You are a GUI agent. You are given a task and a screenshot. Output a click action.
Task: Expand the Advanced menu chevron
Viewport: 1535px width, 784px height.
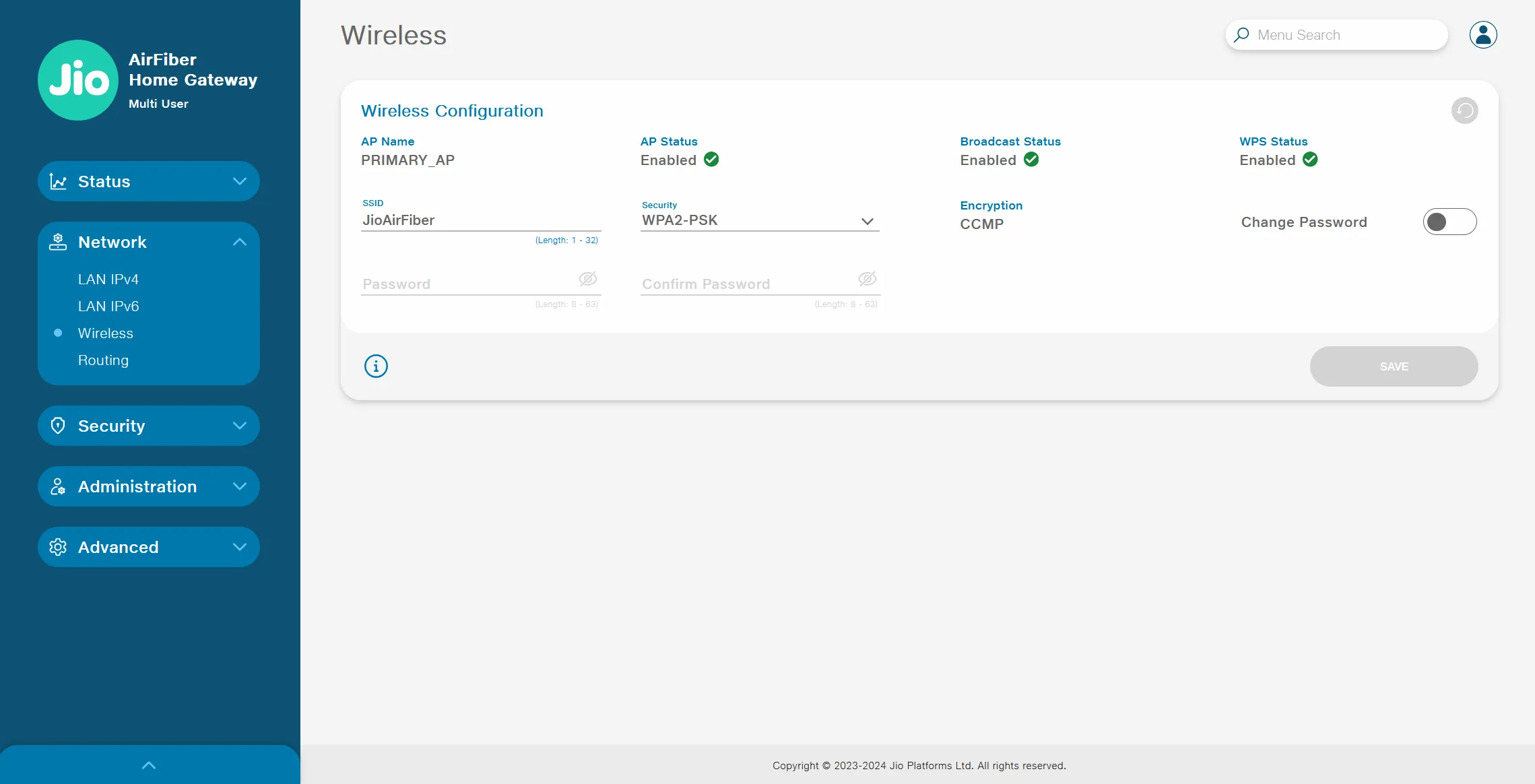click(x=240, y=547)
